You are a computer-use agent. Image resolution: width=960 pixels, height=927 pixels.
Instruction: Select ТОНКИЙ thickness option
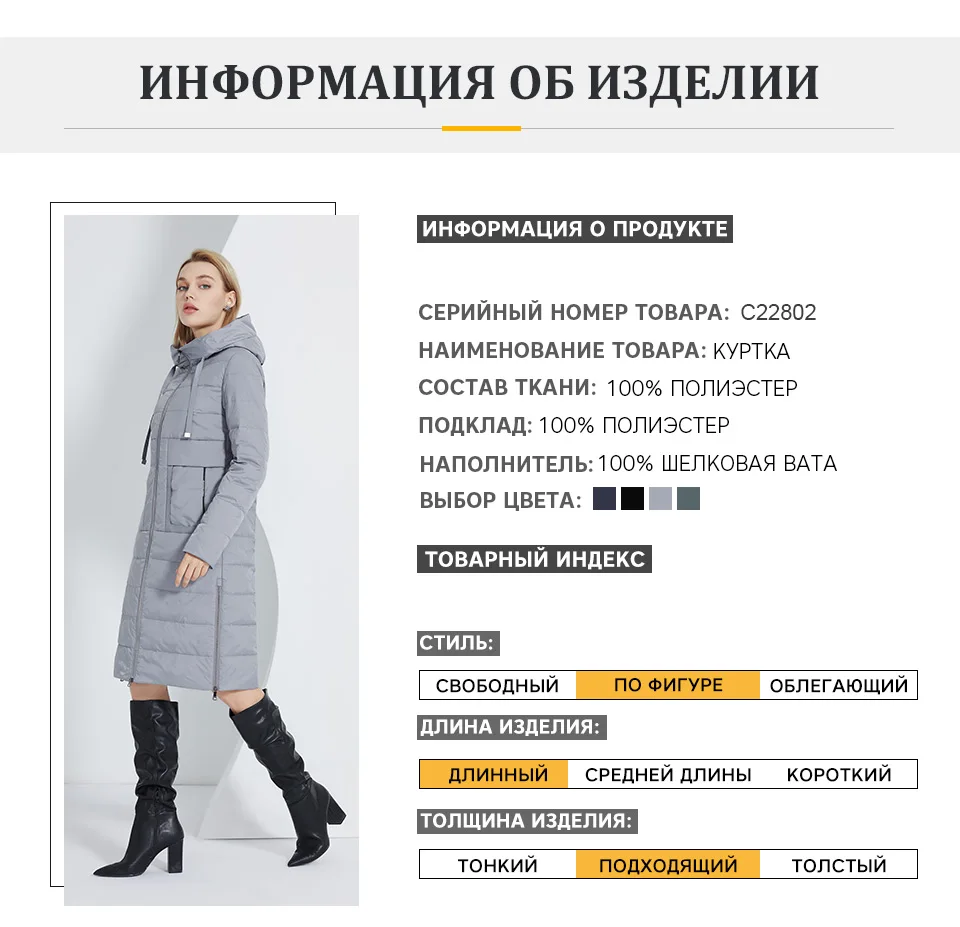pyautogui.click(x=498, y=865)
